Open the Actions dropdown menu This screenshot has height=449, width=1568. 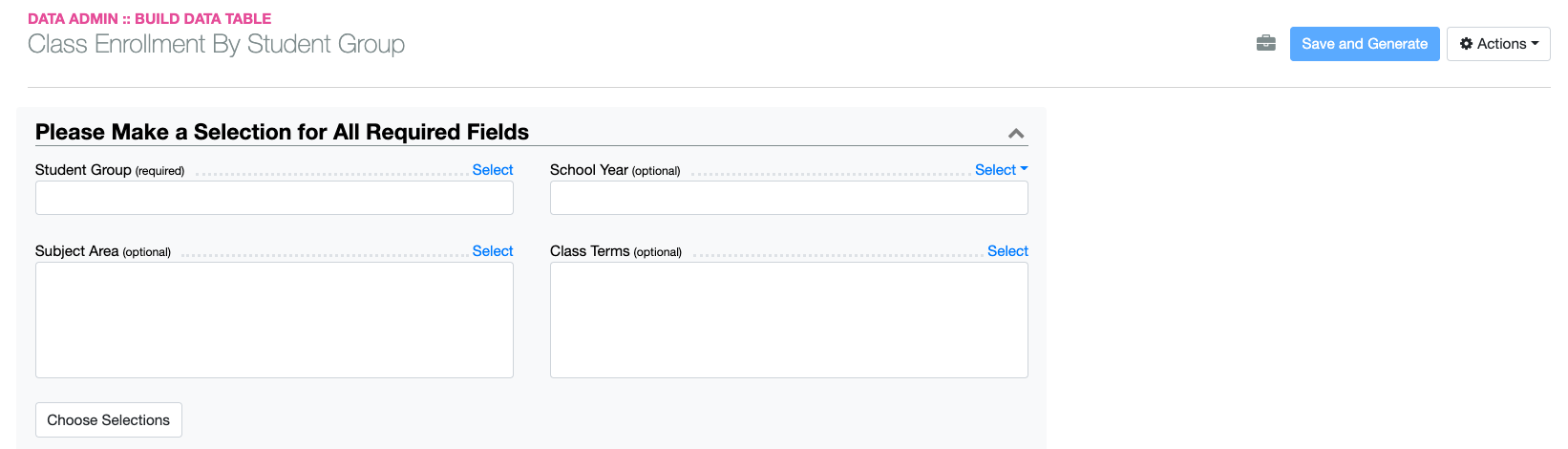(1497, 44)
